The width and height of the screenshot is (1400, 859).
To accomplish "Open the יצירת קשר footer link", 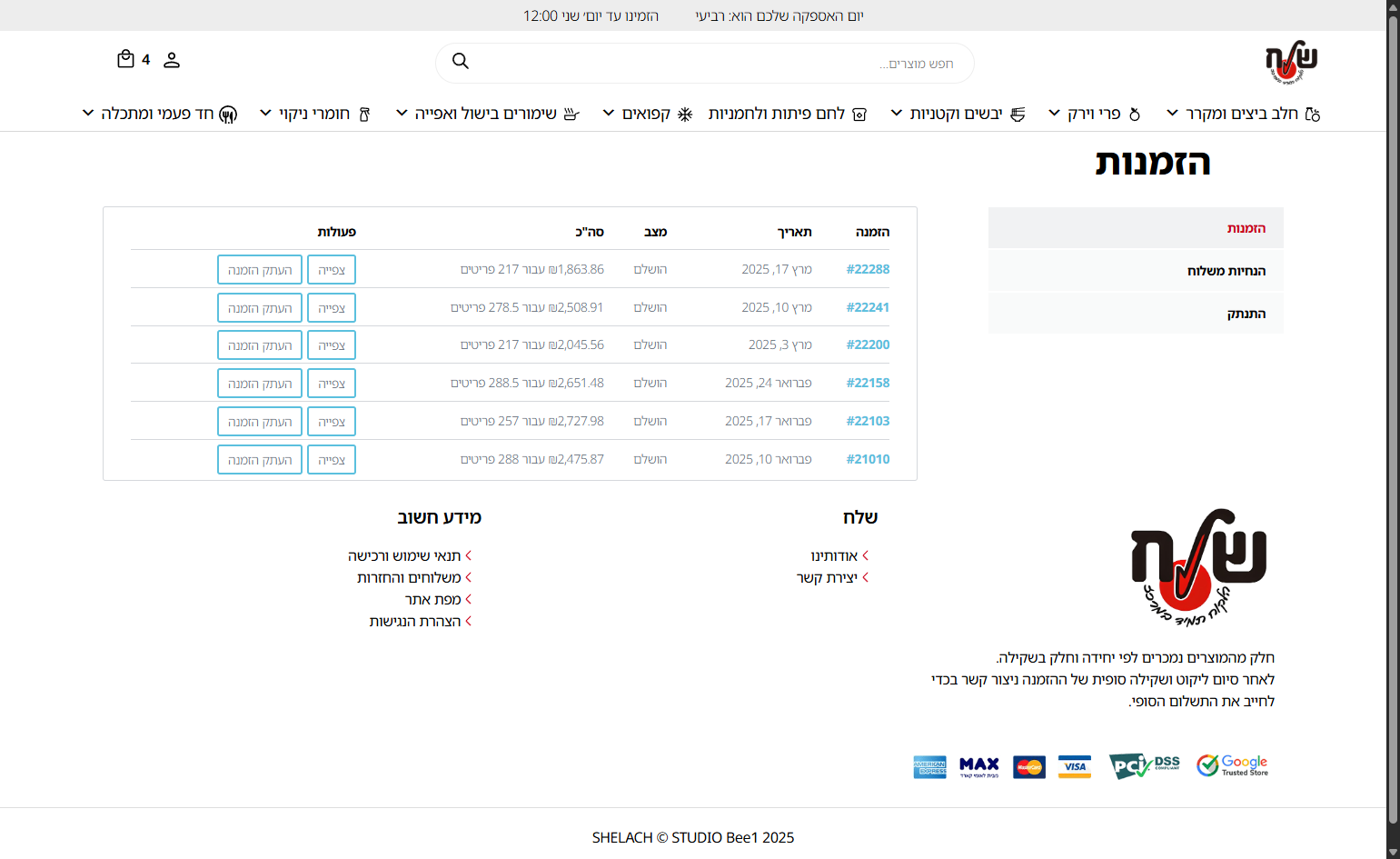I will (x=827, y=577).
